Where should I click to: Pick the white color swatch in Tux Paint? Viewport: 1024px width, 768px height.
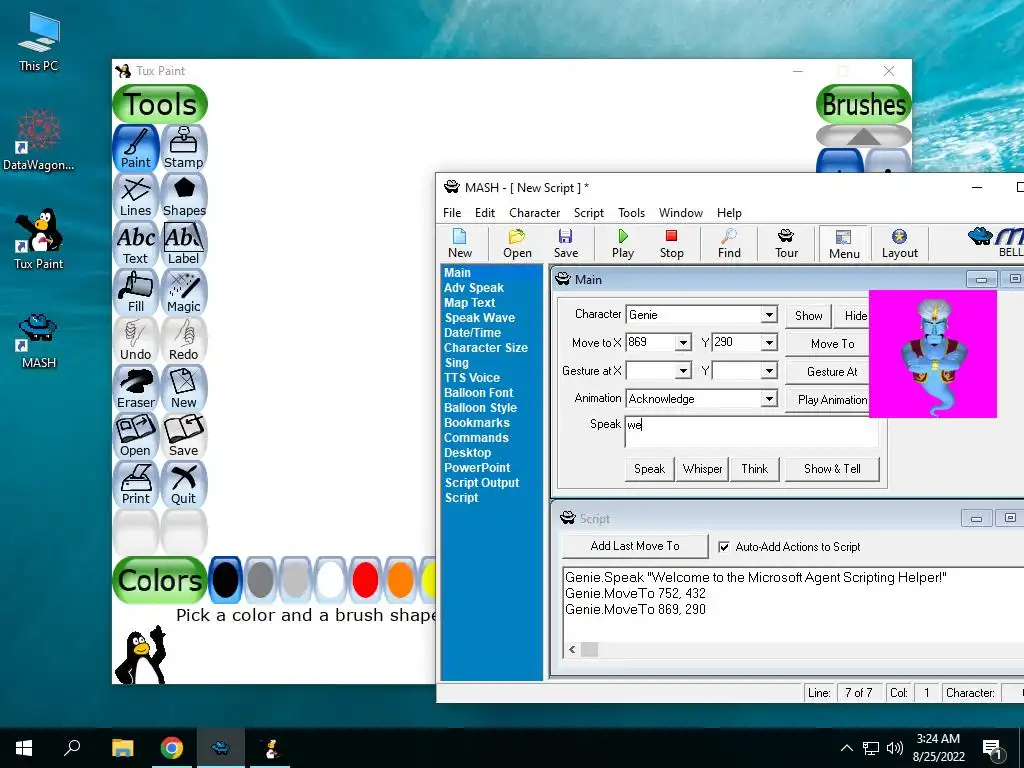(x=330, y=580)
